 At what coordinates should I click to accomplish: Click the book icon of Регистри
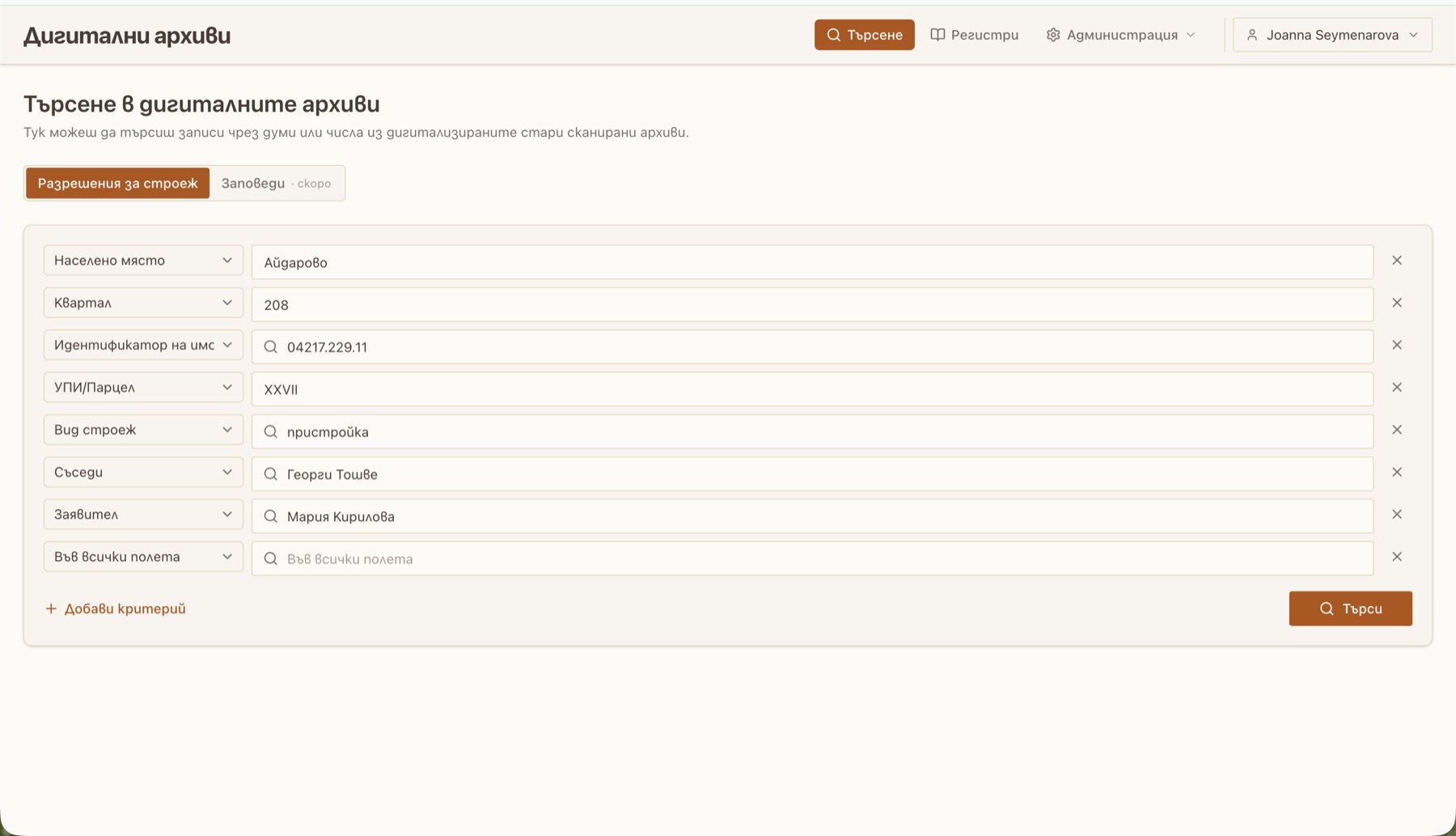coord(938,35)
